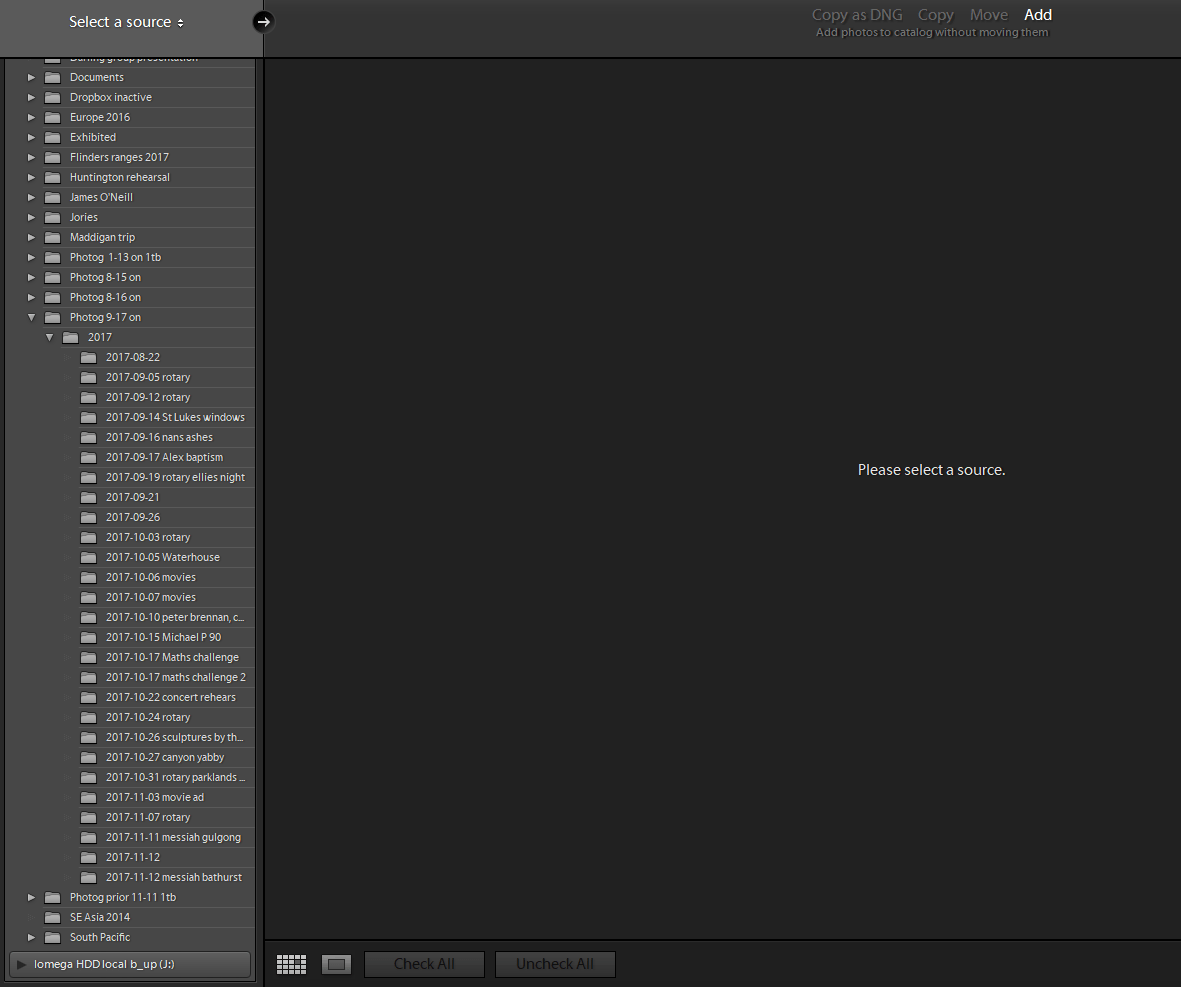Screen dimensions: 1181x987
Task: Click the arrow to collapse the source panel
Action: click(x=262, y=21)
